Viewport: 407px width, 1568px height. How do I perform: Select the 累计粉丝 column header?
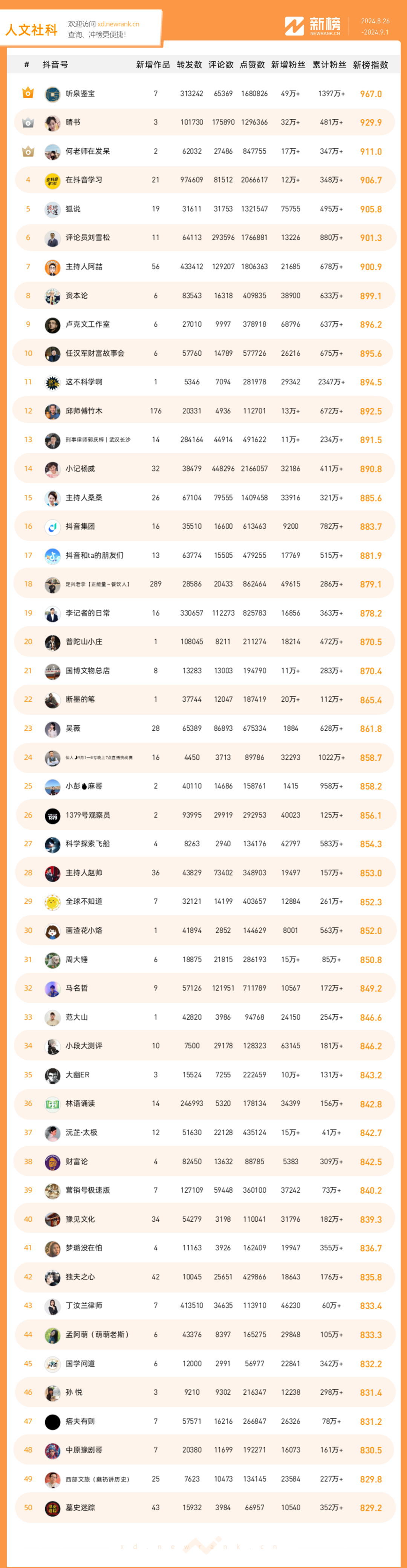pos(329,65)
